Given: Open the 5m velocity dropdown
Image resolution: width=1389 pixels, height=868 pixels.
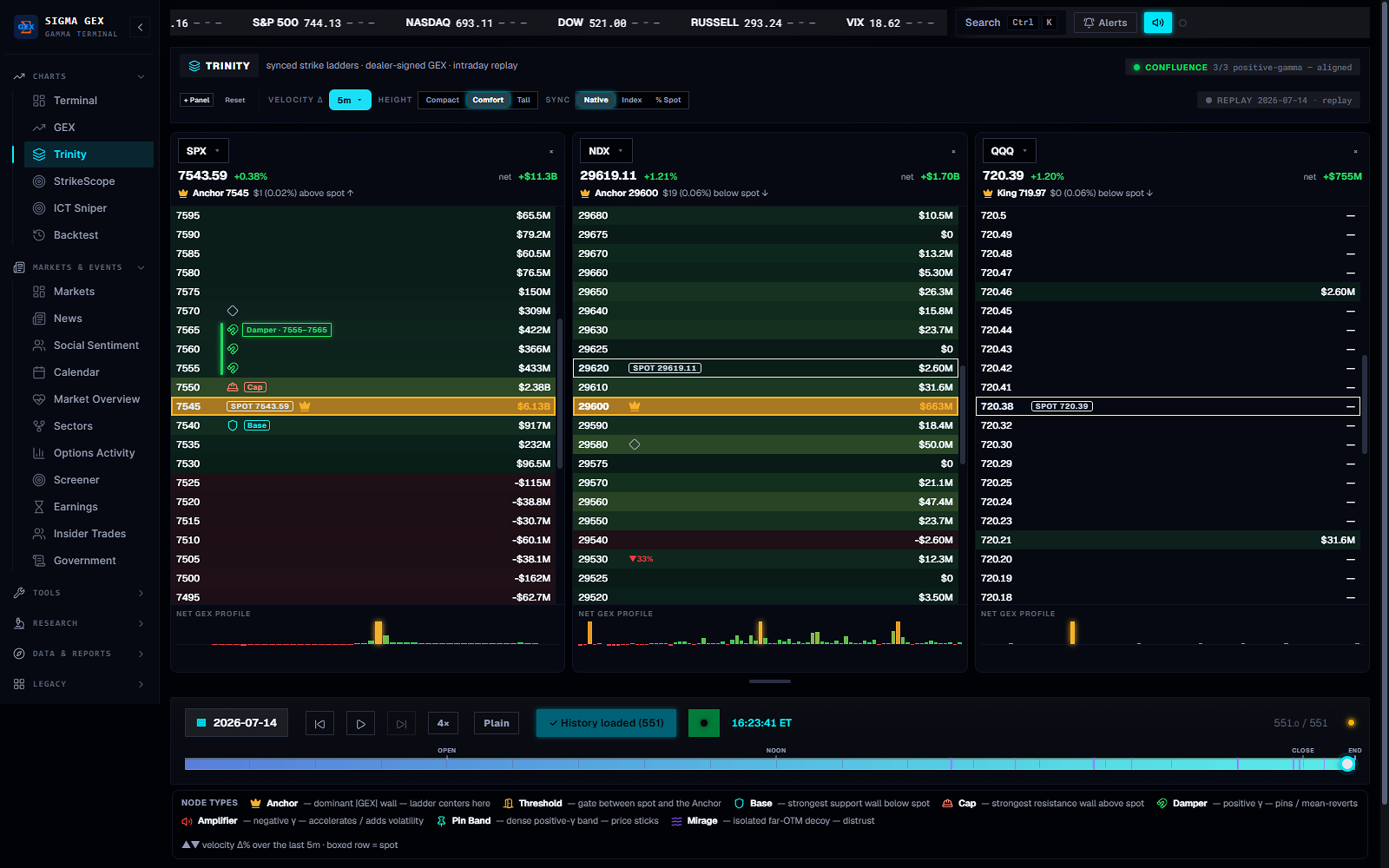Looking at the screenshot, I should pos(350,100).
